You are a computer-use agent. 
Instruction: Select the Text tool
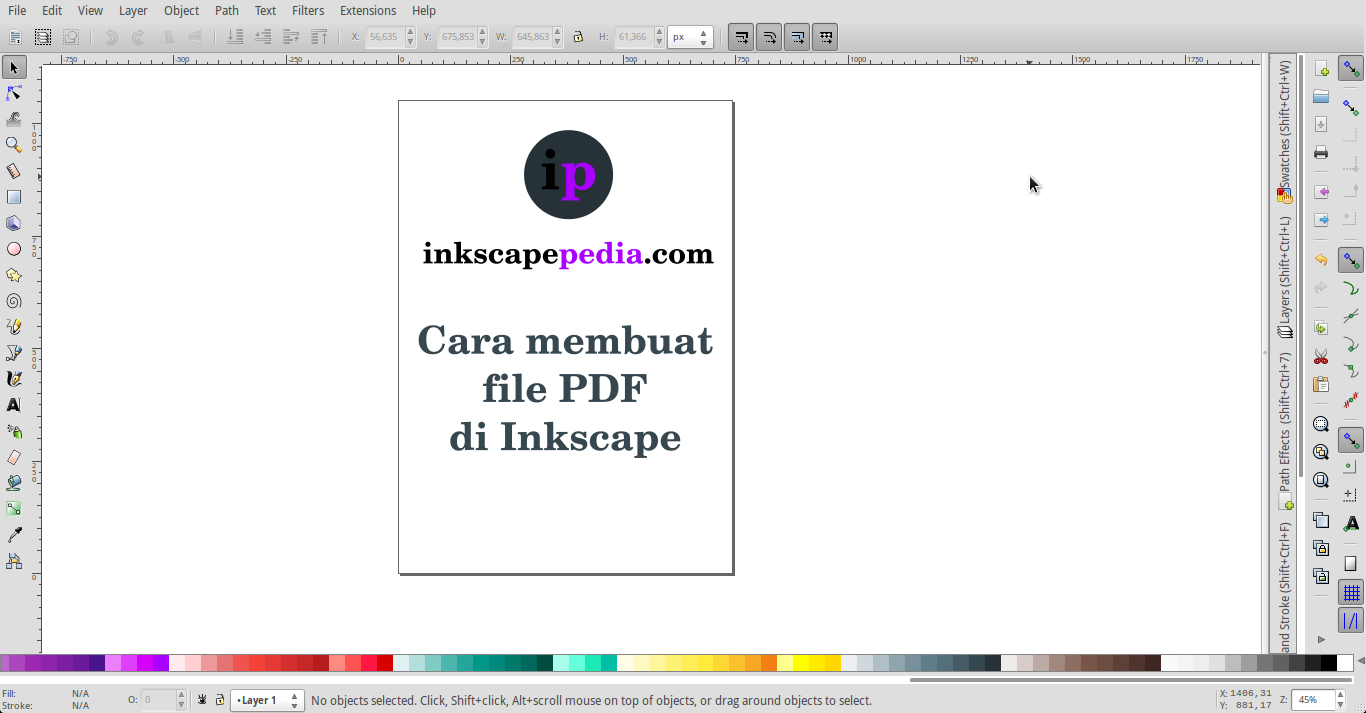point(13,404)
